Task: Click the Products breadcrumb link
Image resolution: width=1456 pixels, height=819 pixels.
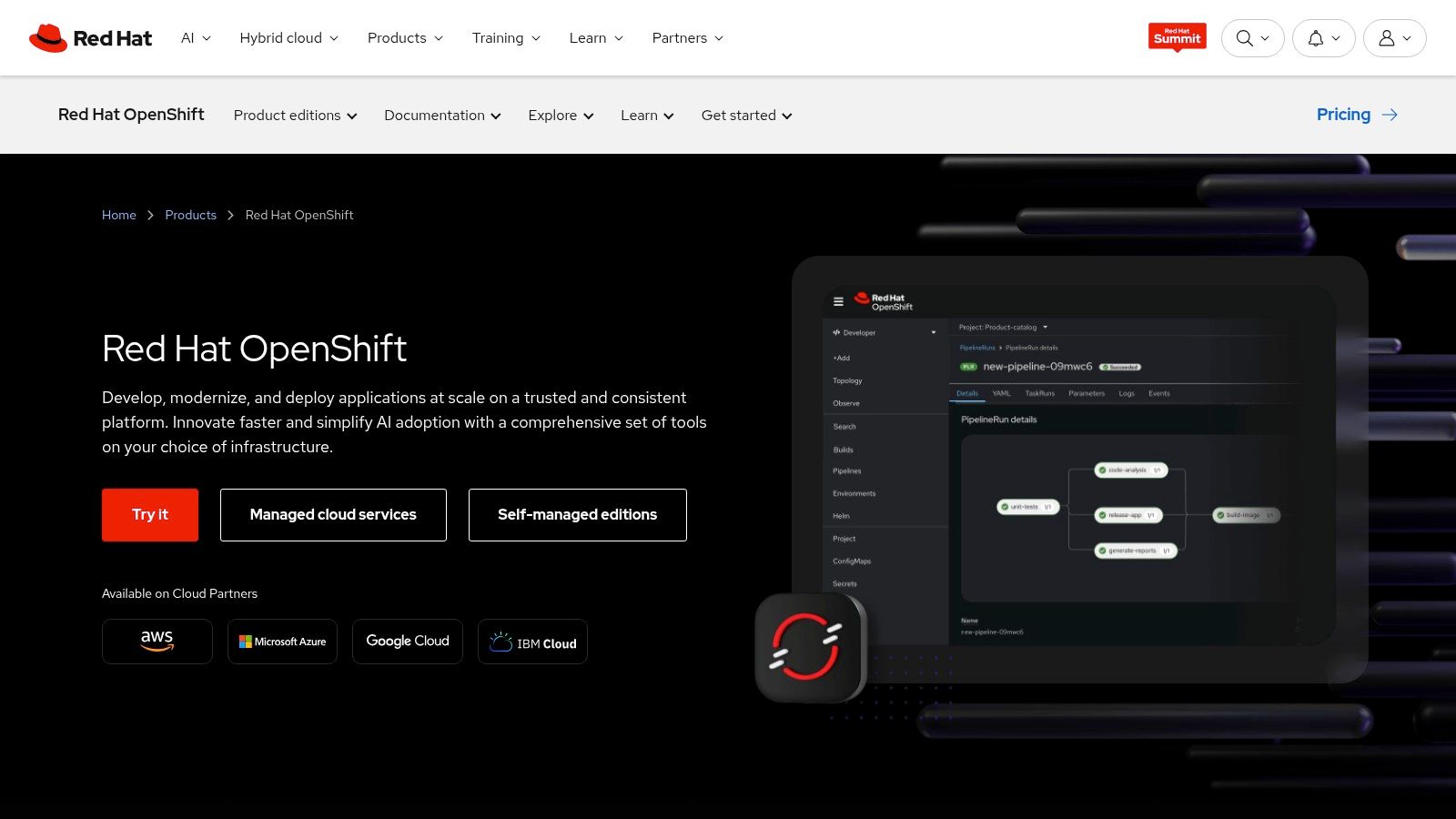Action: (x=191, y=215)
